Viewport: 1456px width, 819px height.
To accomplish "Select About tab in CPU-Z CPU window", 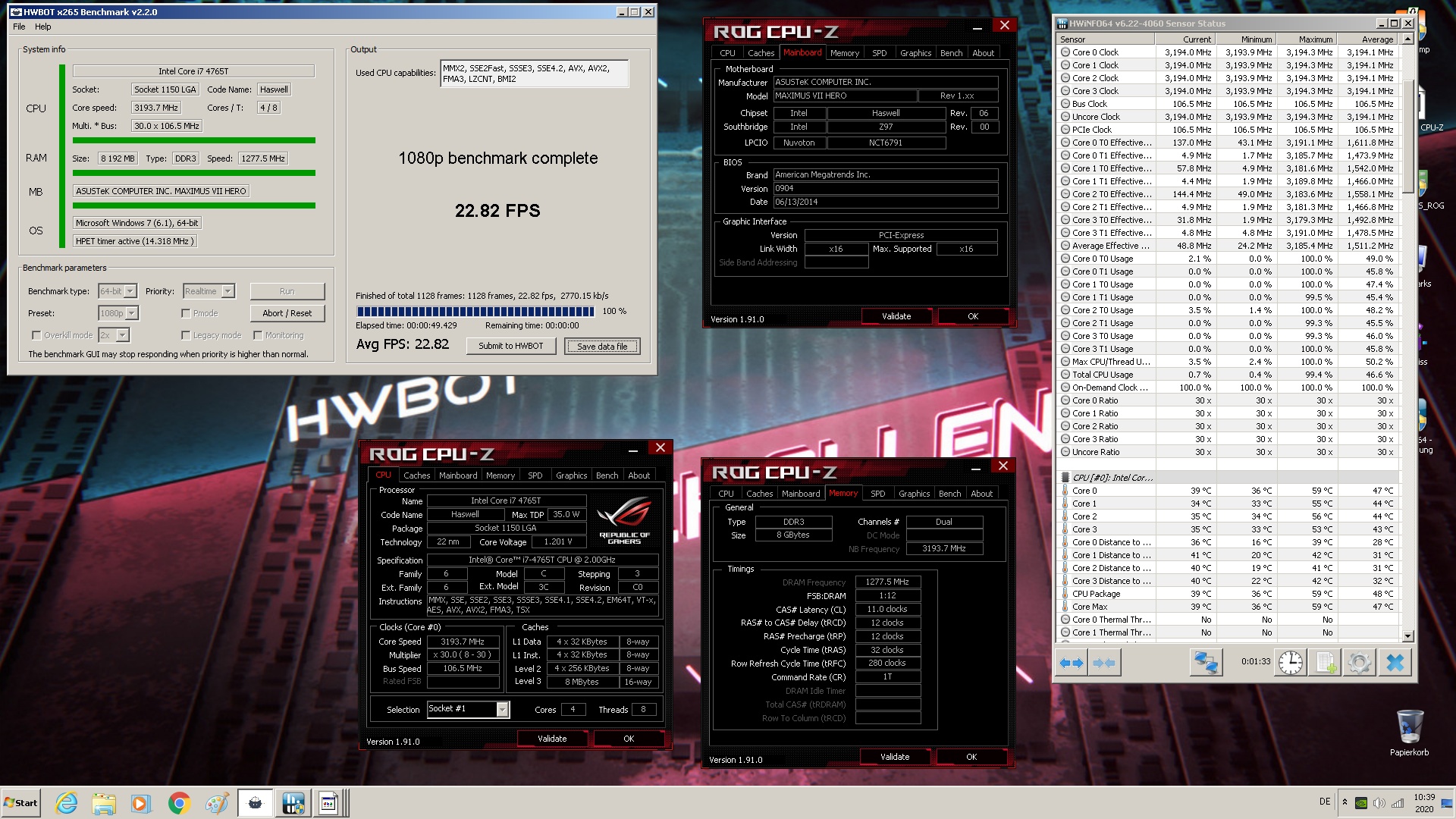I will click(639, 475).
